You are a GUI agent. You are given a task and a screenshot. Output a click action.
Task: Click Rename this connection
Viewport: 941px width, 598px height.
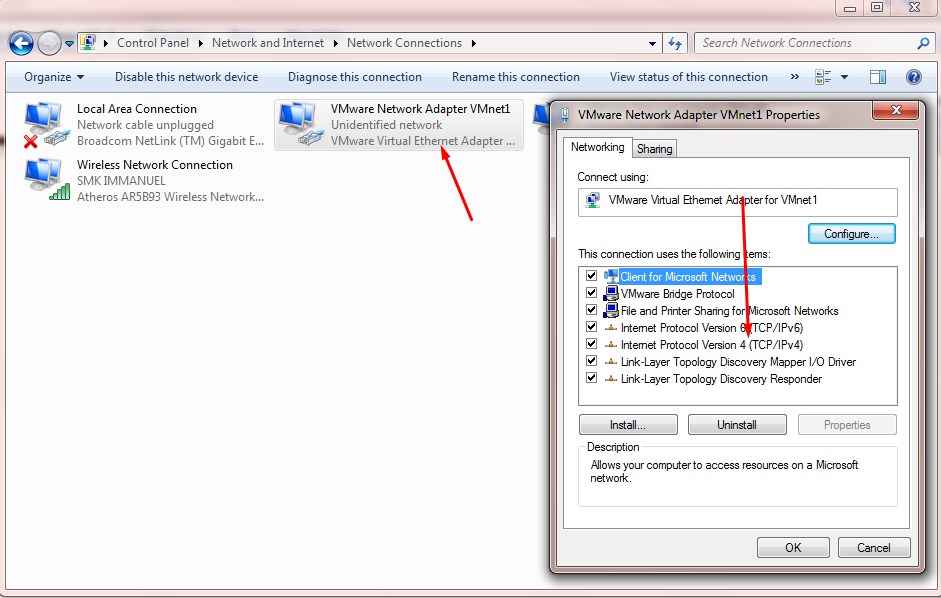point(516,77)
